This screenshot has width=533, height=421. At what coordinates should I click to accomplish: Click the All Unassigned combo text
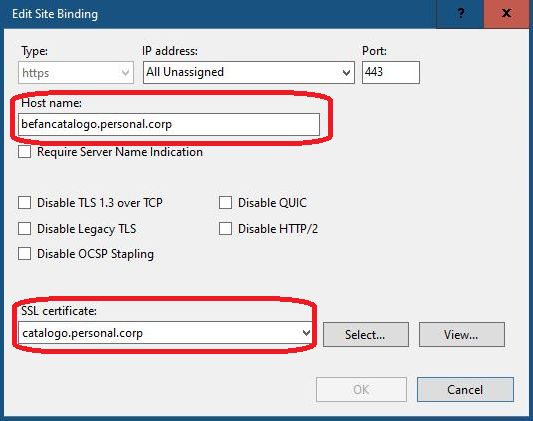click(185, 72)
